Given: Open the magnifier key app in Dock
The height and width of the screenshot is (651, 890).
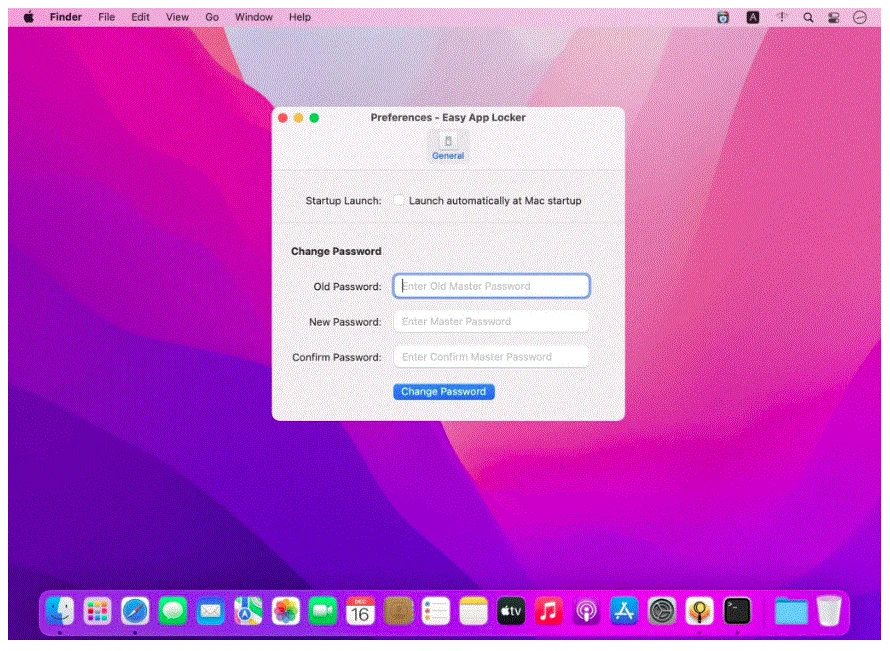Looking at the screenshot, I should click(x=699, y=612).
